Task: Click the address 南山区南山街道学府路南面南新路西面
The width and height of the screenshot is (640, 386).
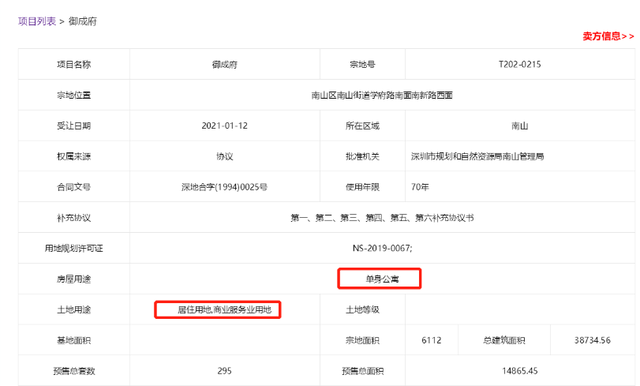Action: (382, 95)
